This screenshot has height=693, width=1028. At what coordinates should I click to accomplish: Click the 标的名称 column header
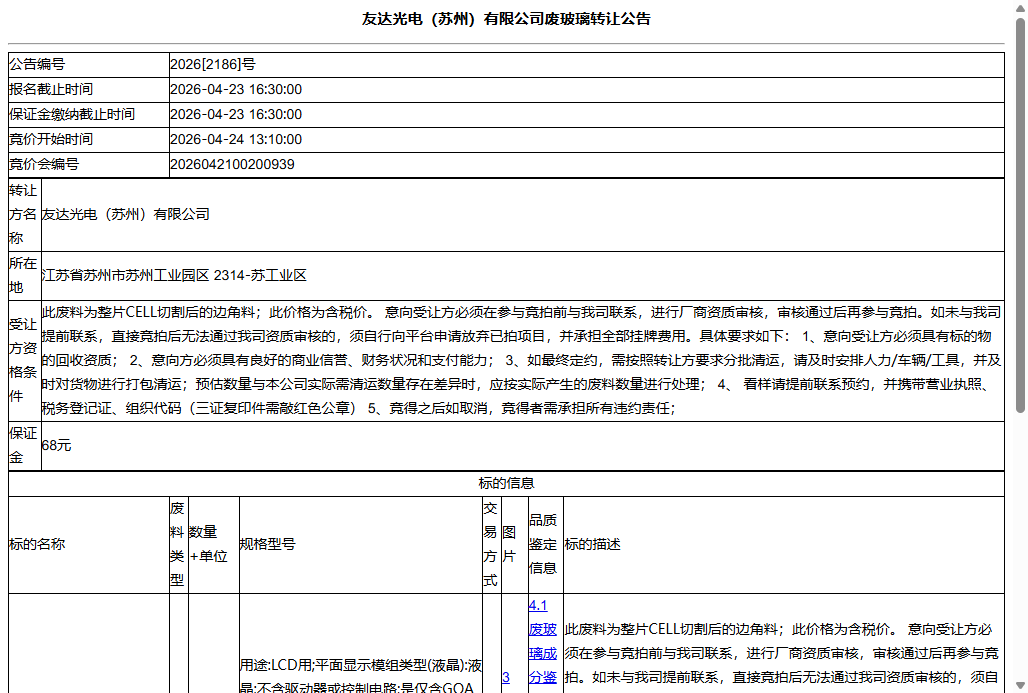click(x=89, y=544)
